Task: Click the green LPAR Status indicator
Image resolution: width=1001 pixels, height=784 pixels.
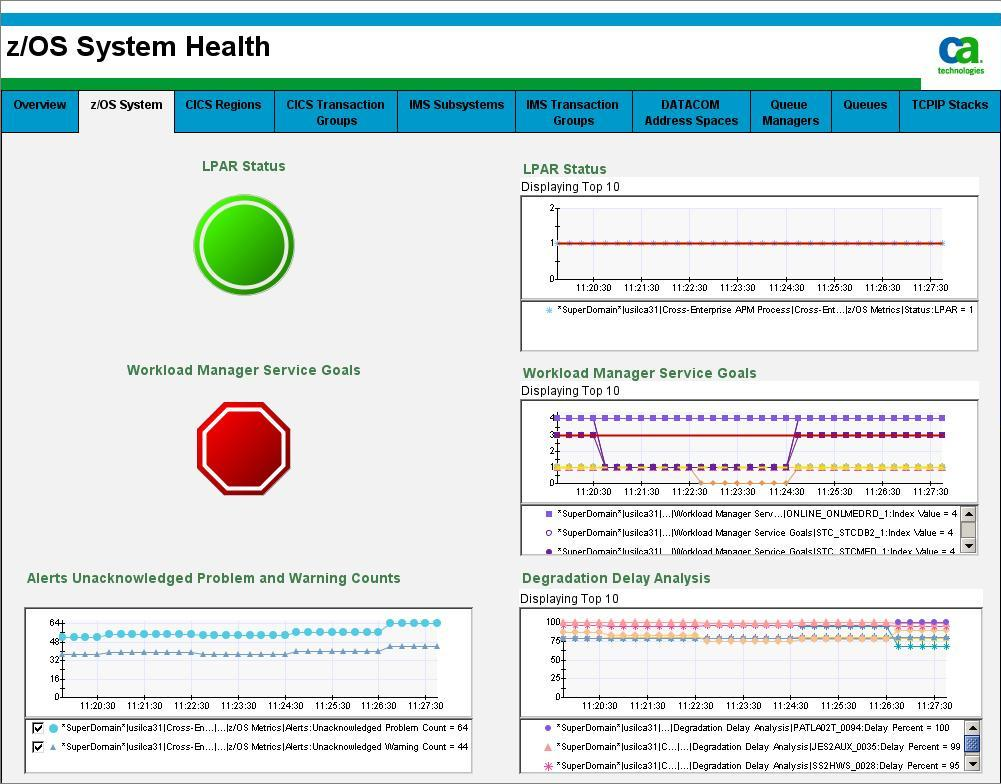Action: click(244, 245)
